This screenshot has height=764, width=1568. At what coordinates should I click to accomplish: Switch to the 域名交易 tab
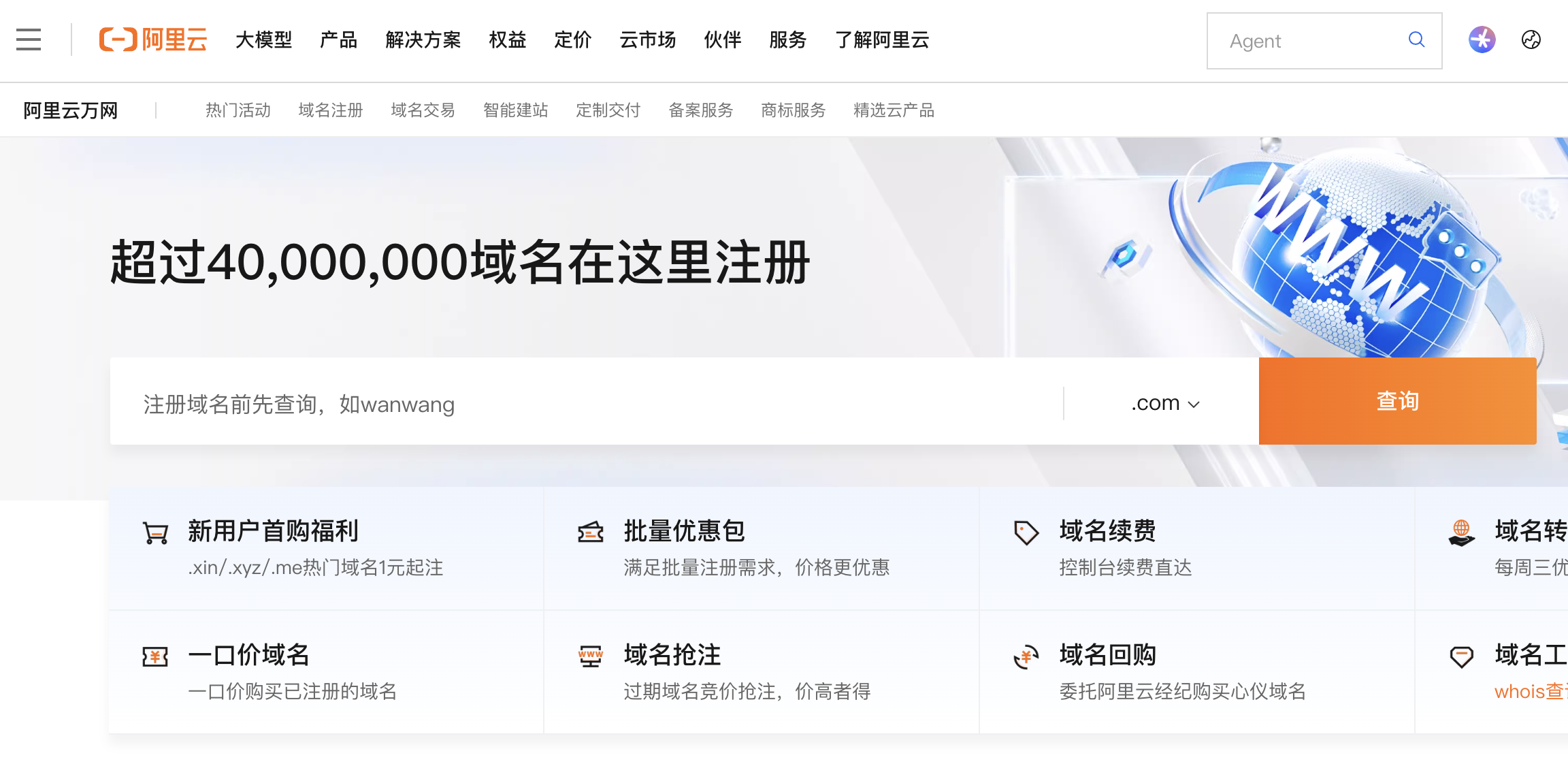(423, 110)
